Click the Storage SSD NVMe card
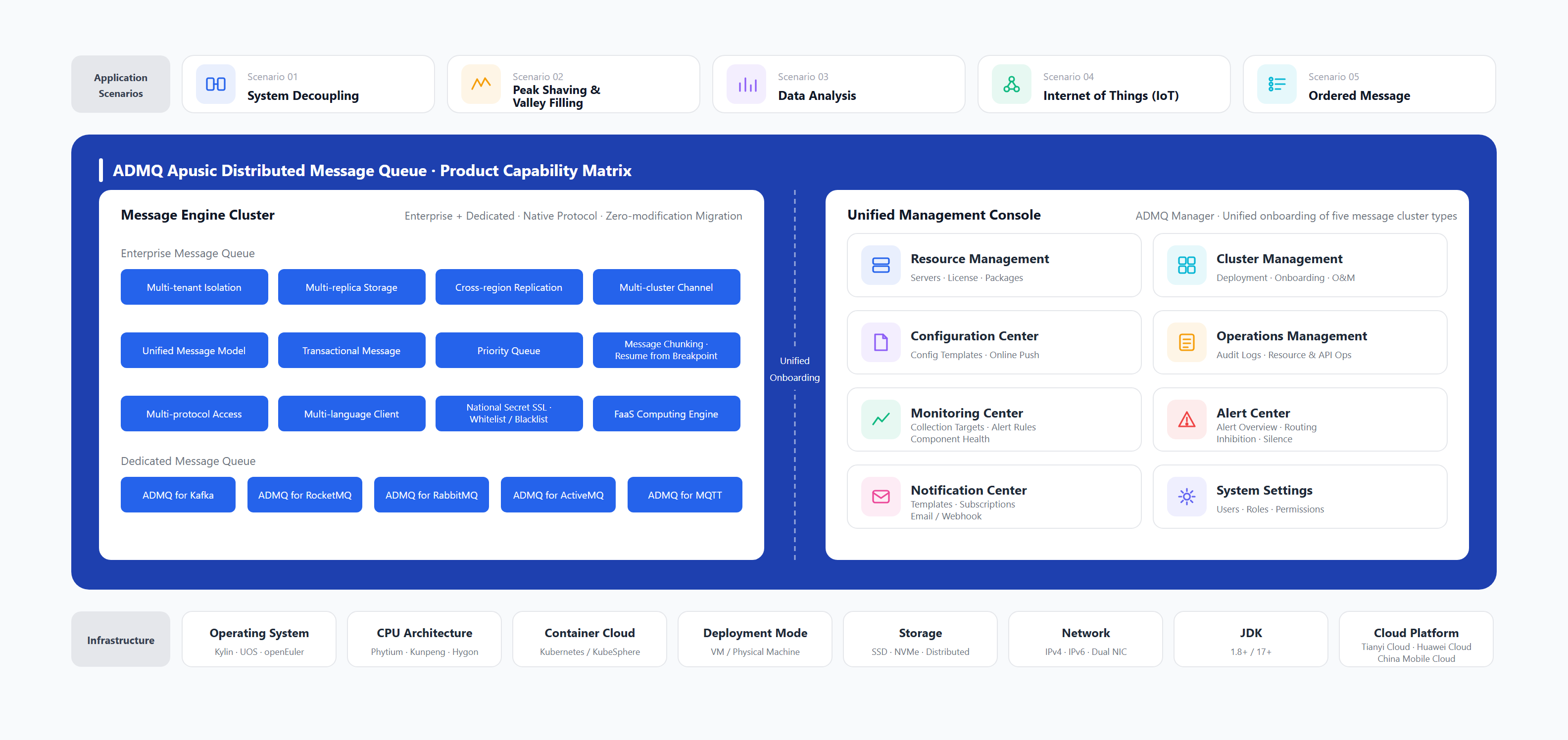 point(920,640)
